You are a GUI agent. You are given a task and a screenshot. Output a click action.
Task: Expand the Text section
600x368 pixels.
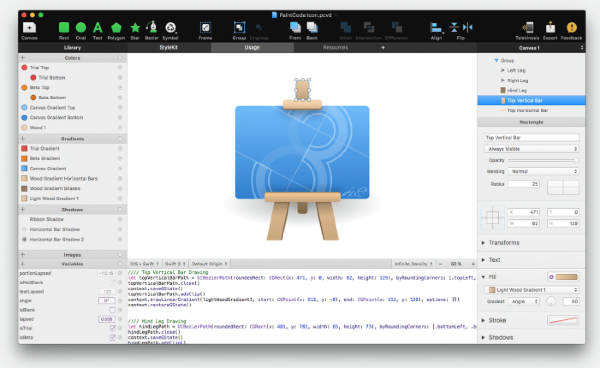(x=483, y=260)
